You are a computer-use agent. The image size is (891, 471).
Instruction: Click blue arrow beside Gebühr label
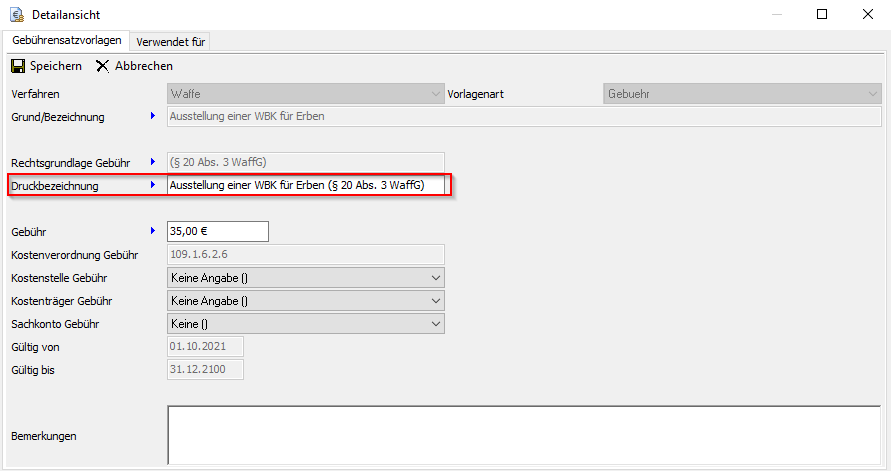click(153, 231)
